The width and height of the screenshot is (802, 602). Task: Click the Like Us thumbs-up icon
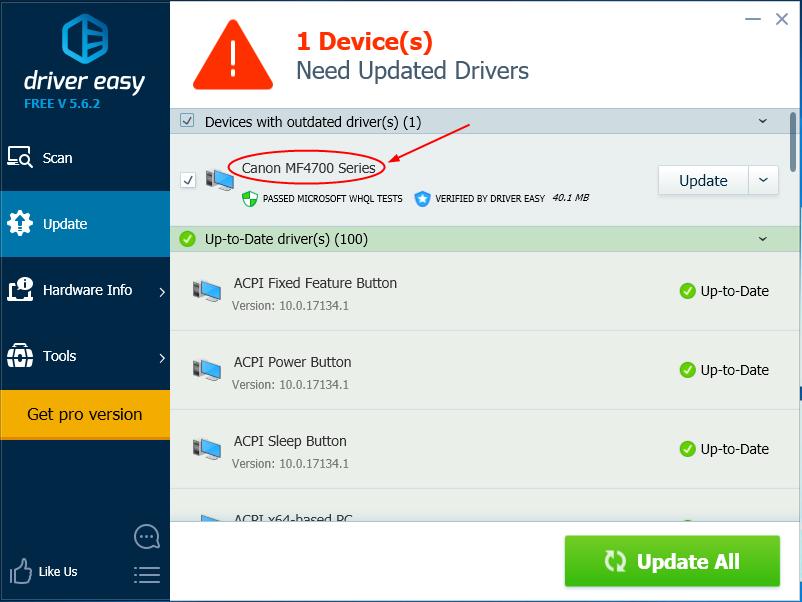[20, 571]
